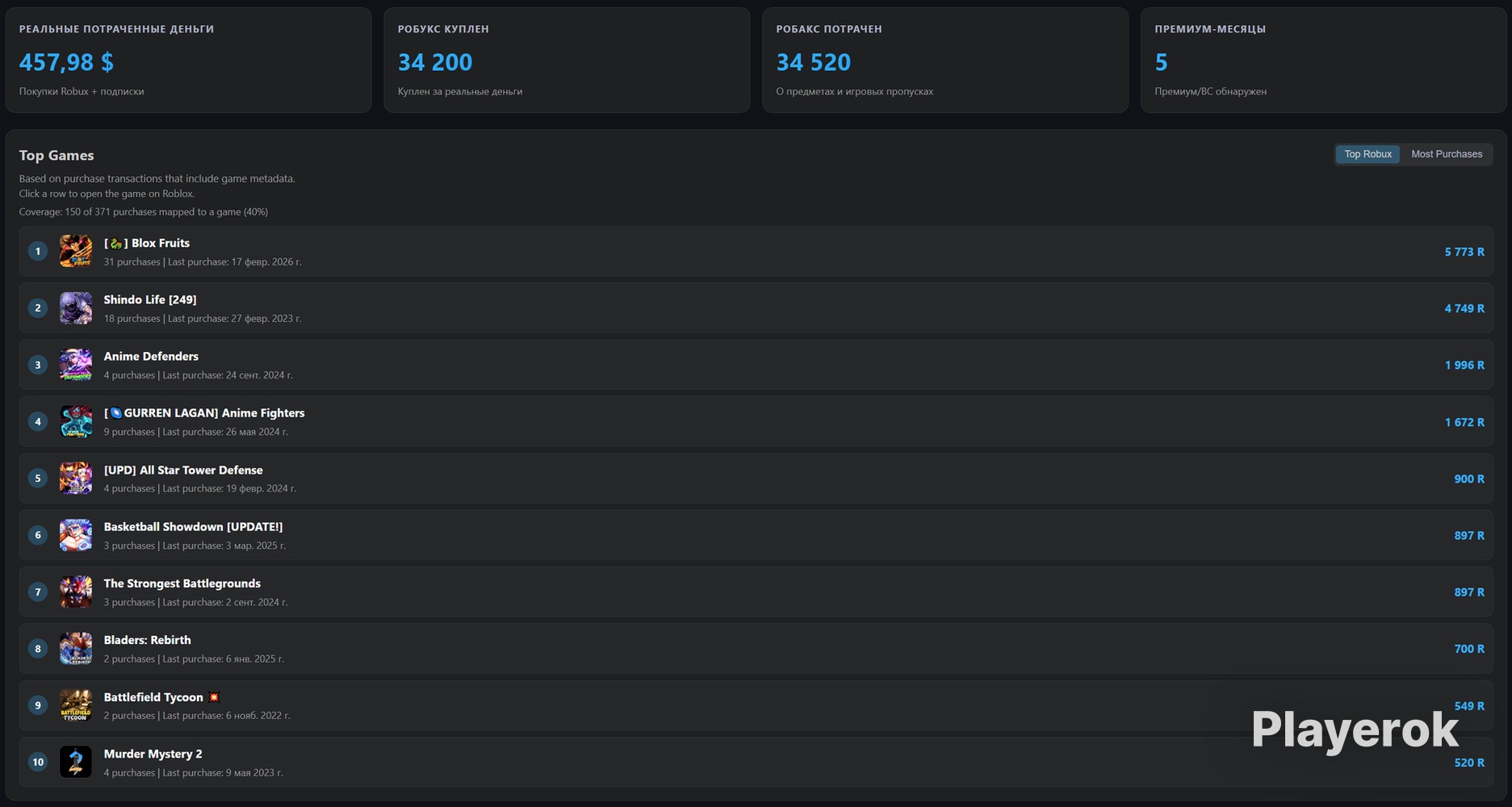Click the 'О предметах и игровых пропусках' caption
Viewport: 1512px width, 807px height.
click(x=855, y=91)
